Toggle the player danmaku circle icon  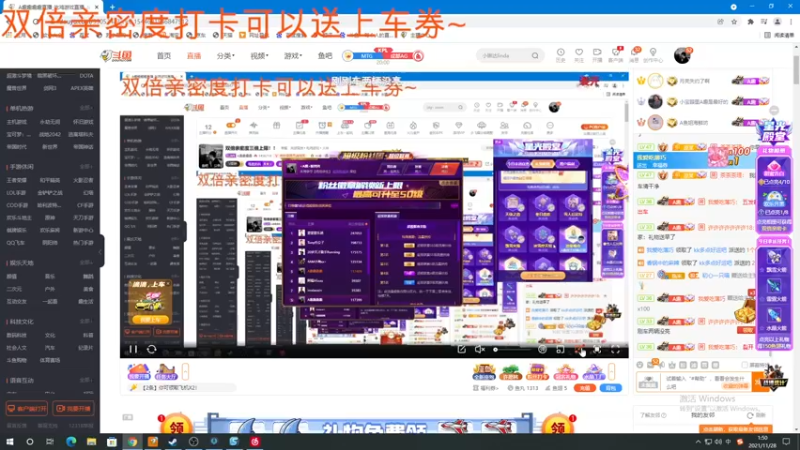542,349
